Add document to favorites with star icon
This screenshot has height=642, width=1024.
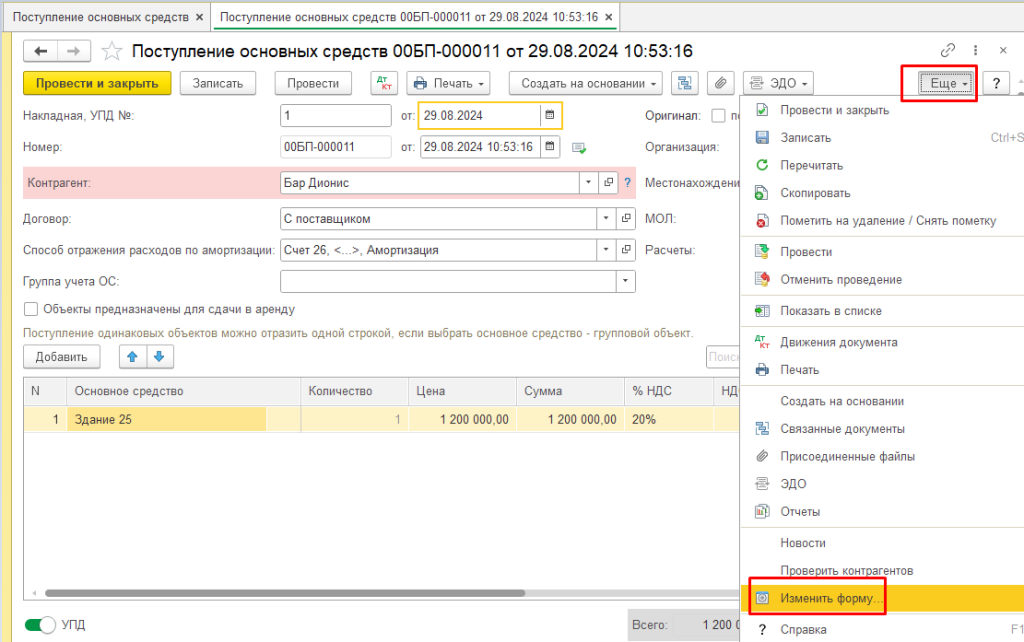click(x=113, y=51)
